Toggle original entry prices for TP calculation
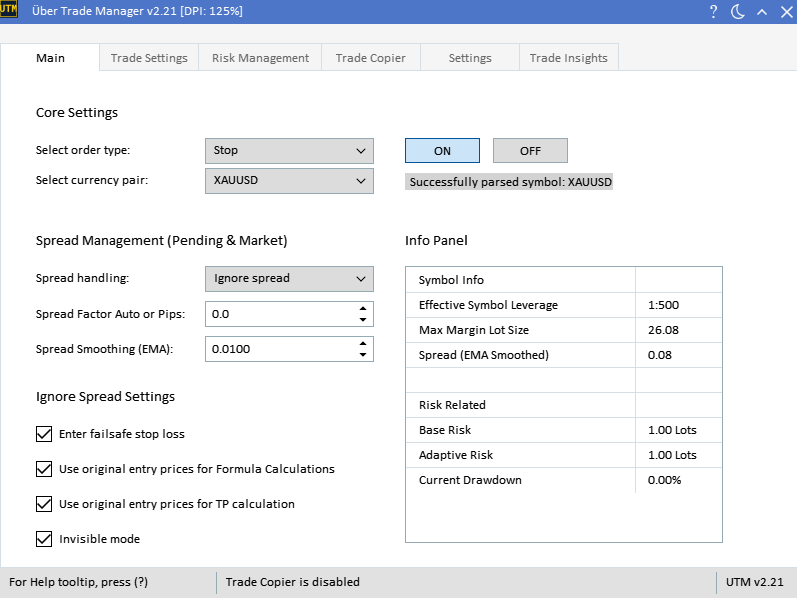 coord(44,504)
